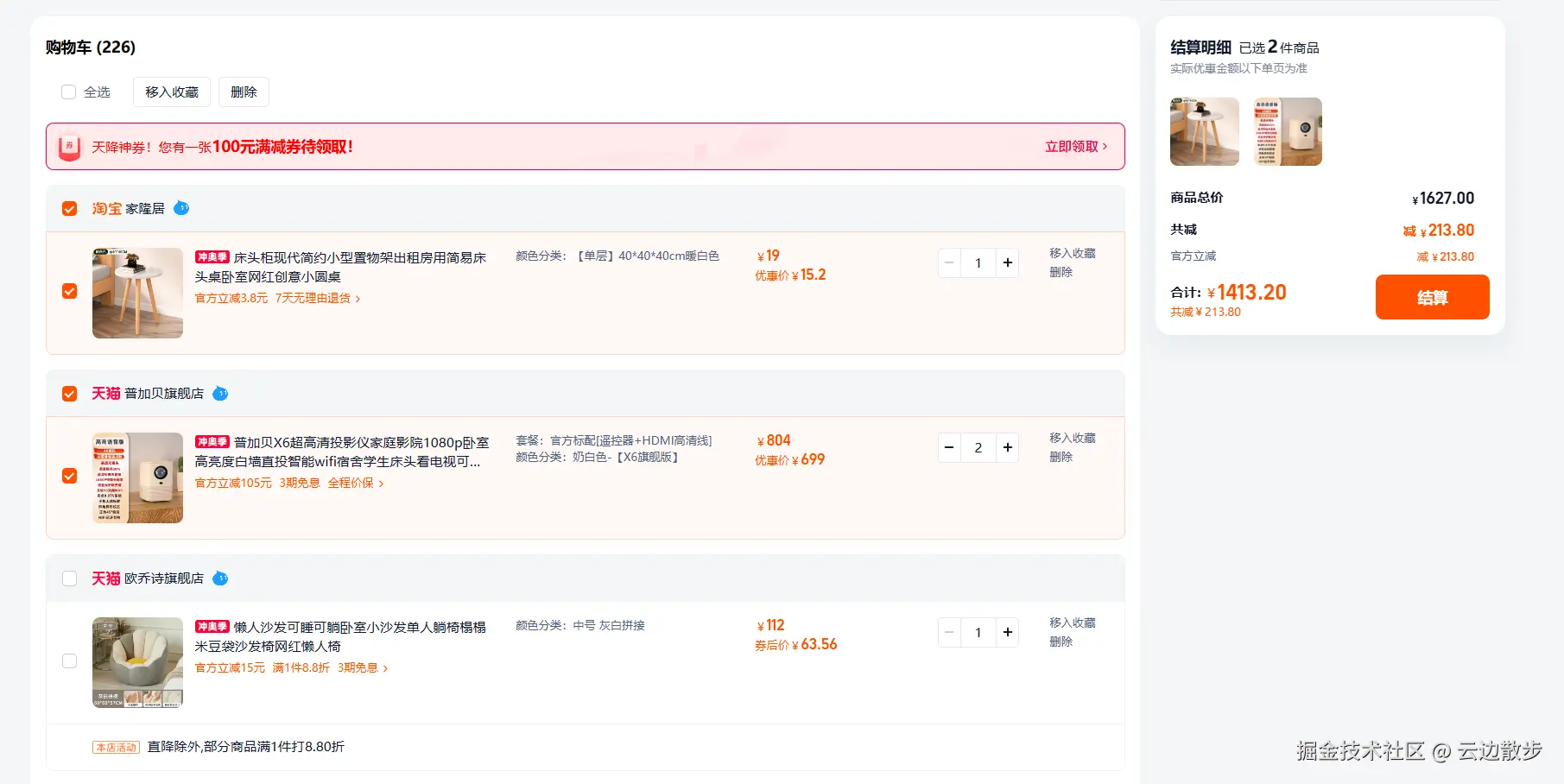This screenshot has height=784, width=1564.
Task: Click the red coupon icon in the banner
Action: pos(69,146)
